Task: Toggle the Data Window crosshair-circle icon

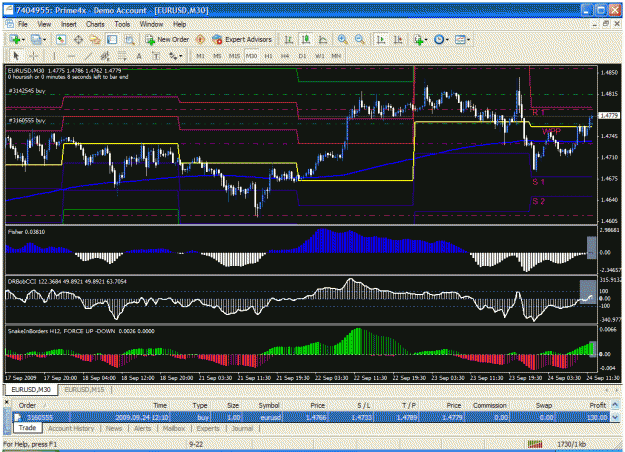Action: pos(78,39)
